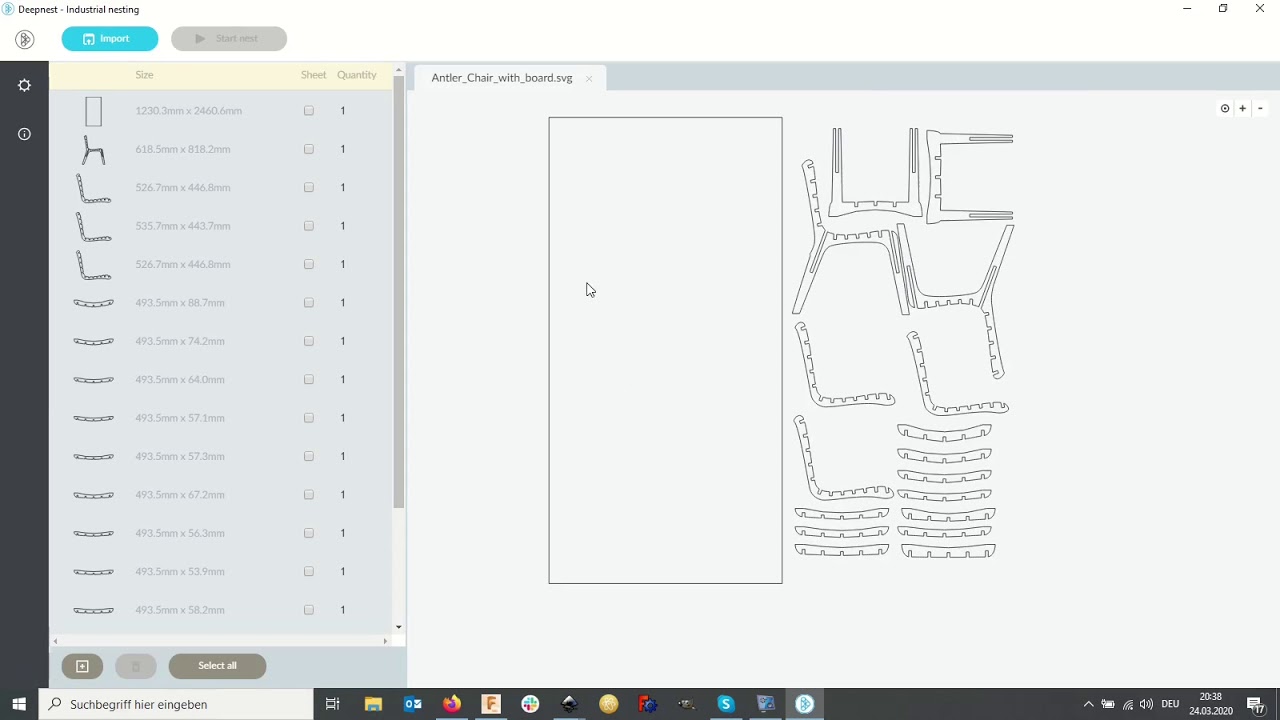Image resolution: width=1280 pixels, height=720 pixels.
Task: Zoom in with the plus icon
Action: tap(1243, 108)
